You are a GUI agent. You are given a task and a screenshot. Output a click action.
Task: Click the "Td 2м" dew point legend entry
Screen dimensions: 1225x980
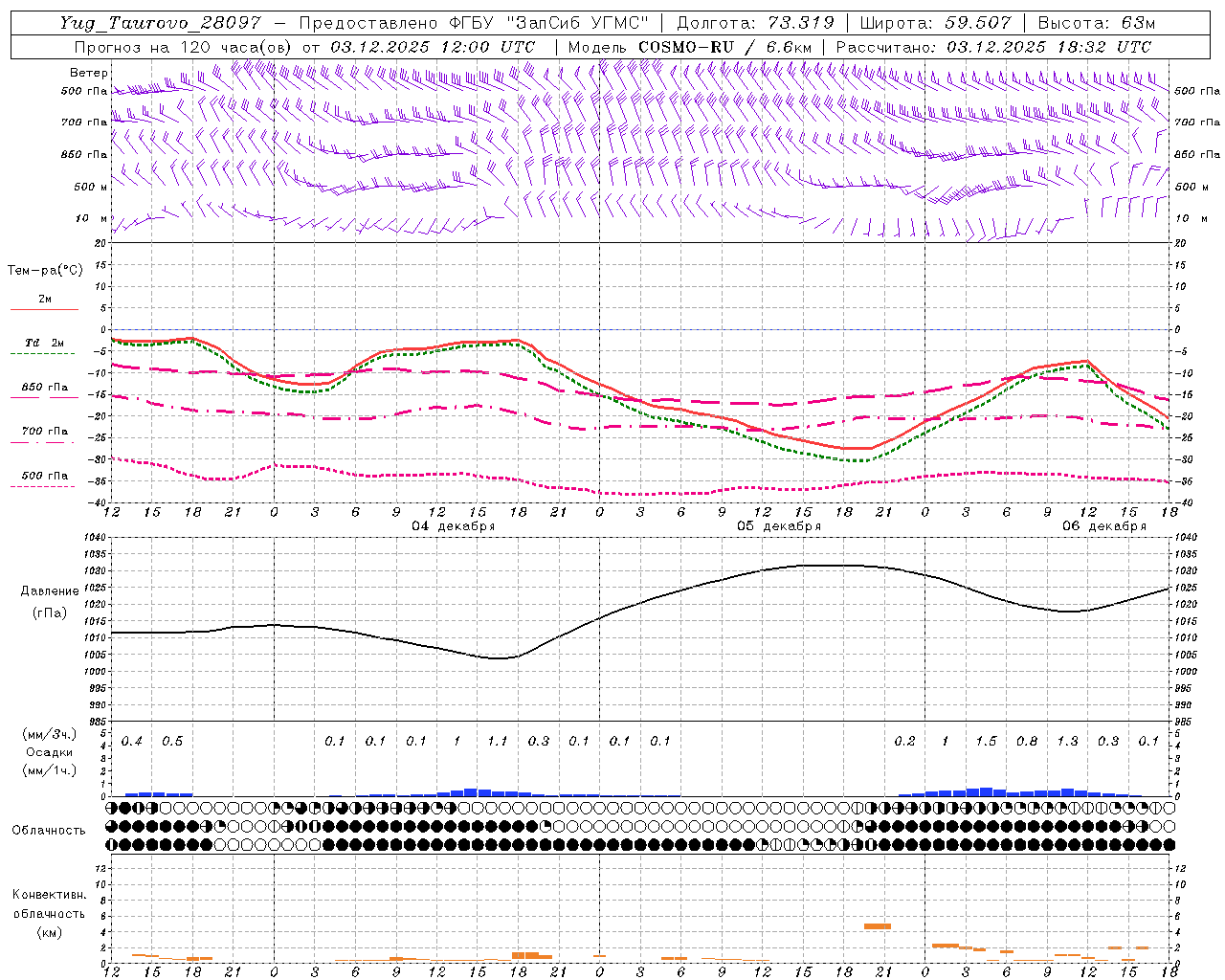(44, 343)
